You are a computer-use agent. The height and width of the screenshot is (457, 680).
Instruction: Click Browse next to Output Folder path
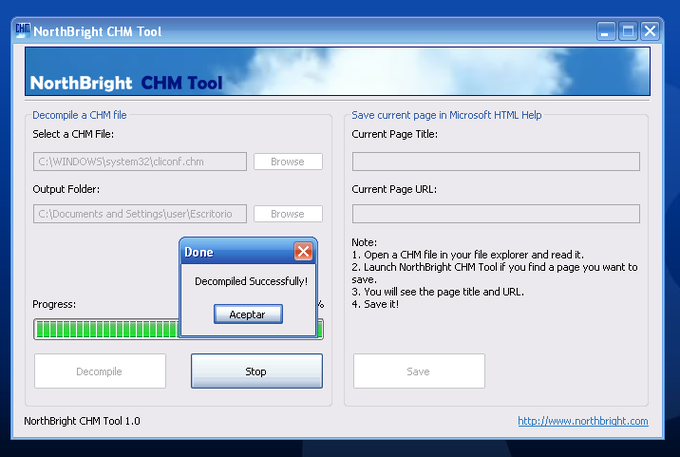point(288,214)
